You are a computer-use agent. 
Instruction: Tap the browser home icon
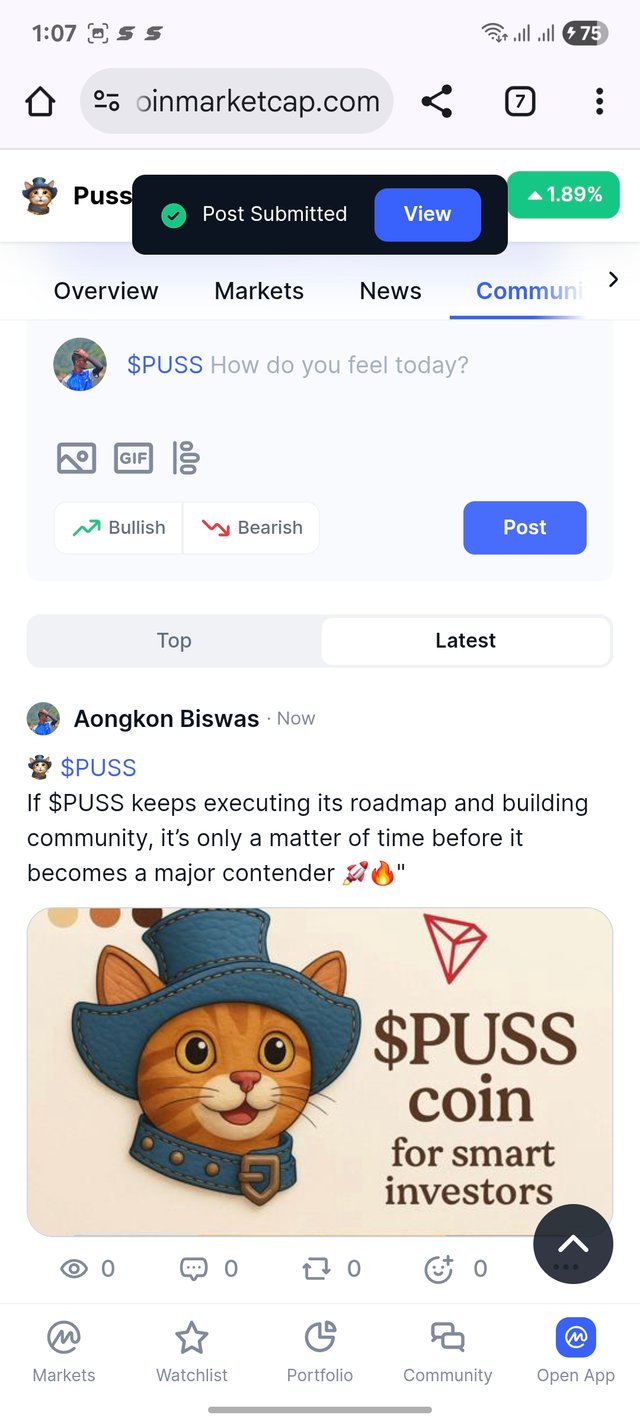click(40, 101)
